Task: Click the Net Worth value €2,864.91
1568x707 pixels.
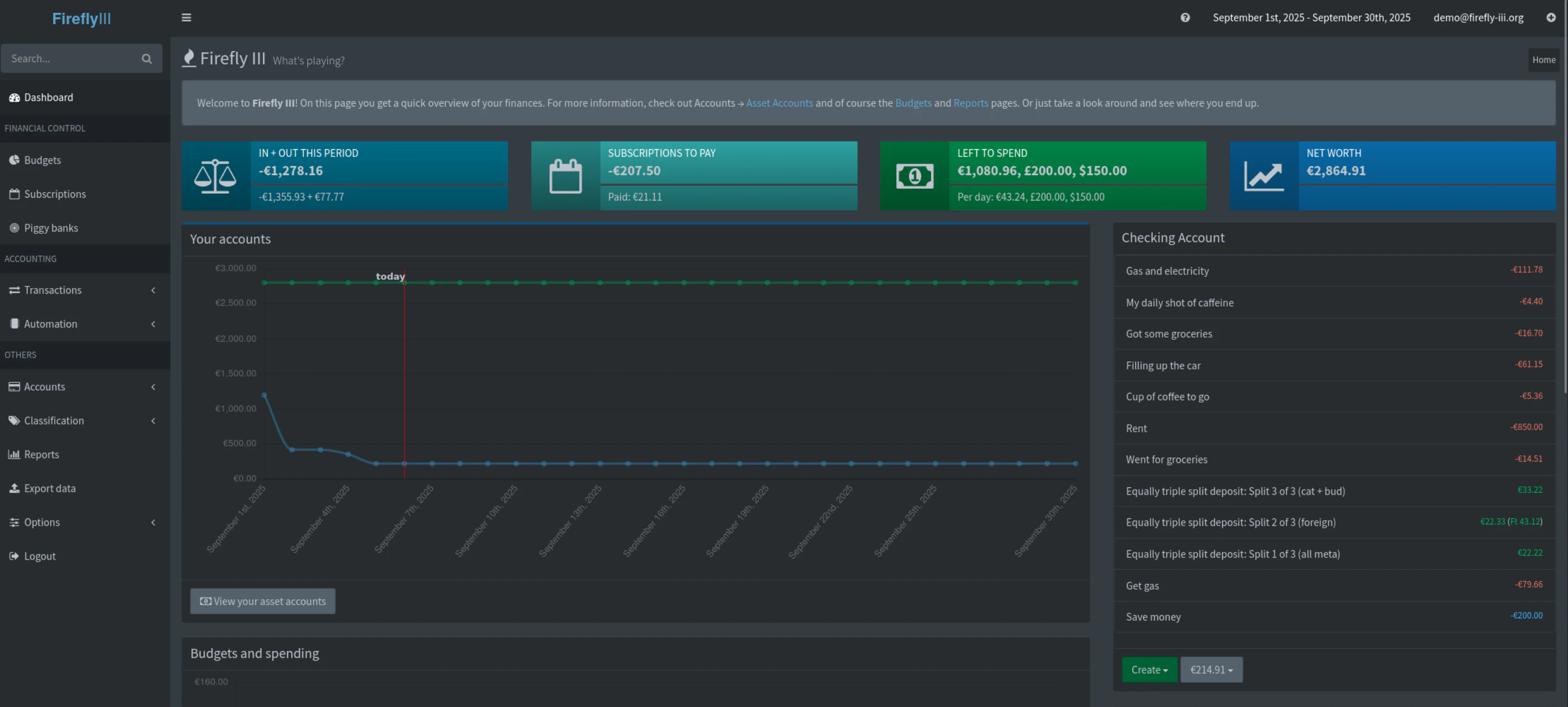Action: coord(1335,171)
